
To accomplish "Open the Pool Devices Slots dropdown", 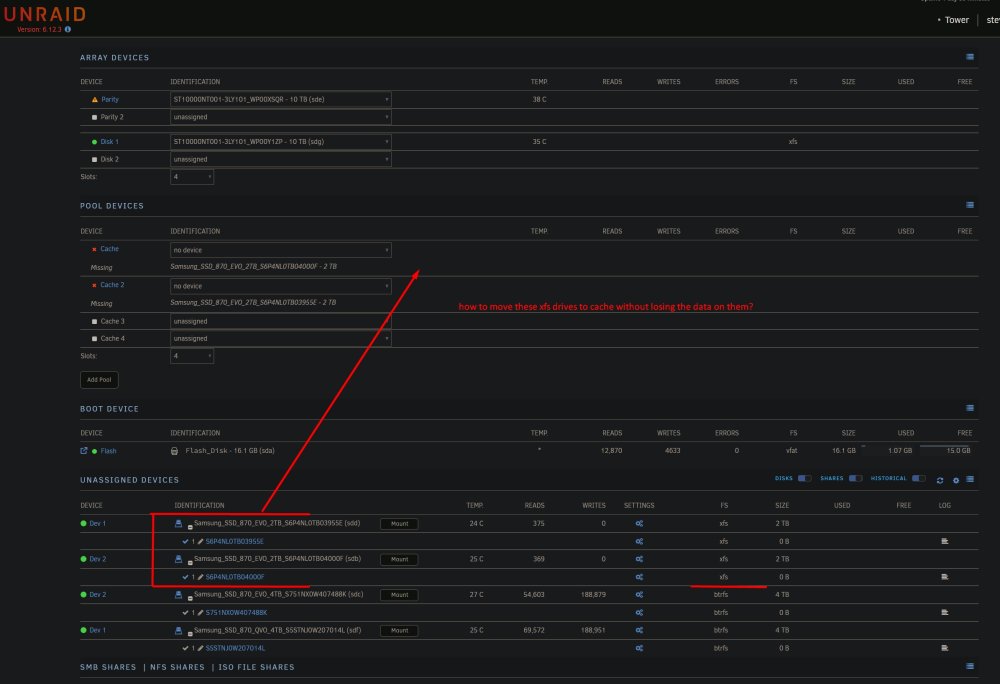I will tap(192, 356).
